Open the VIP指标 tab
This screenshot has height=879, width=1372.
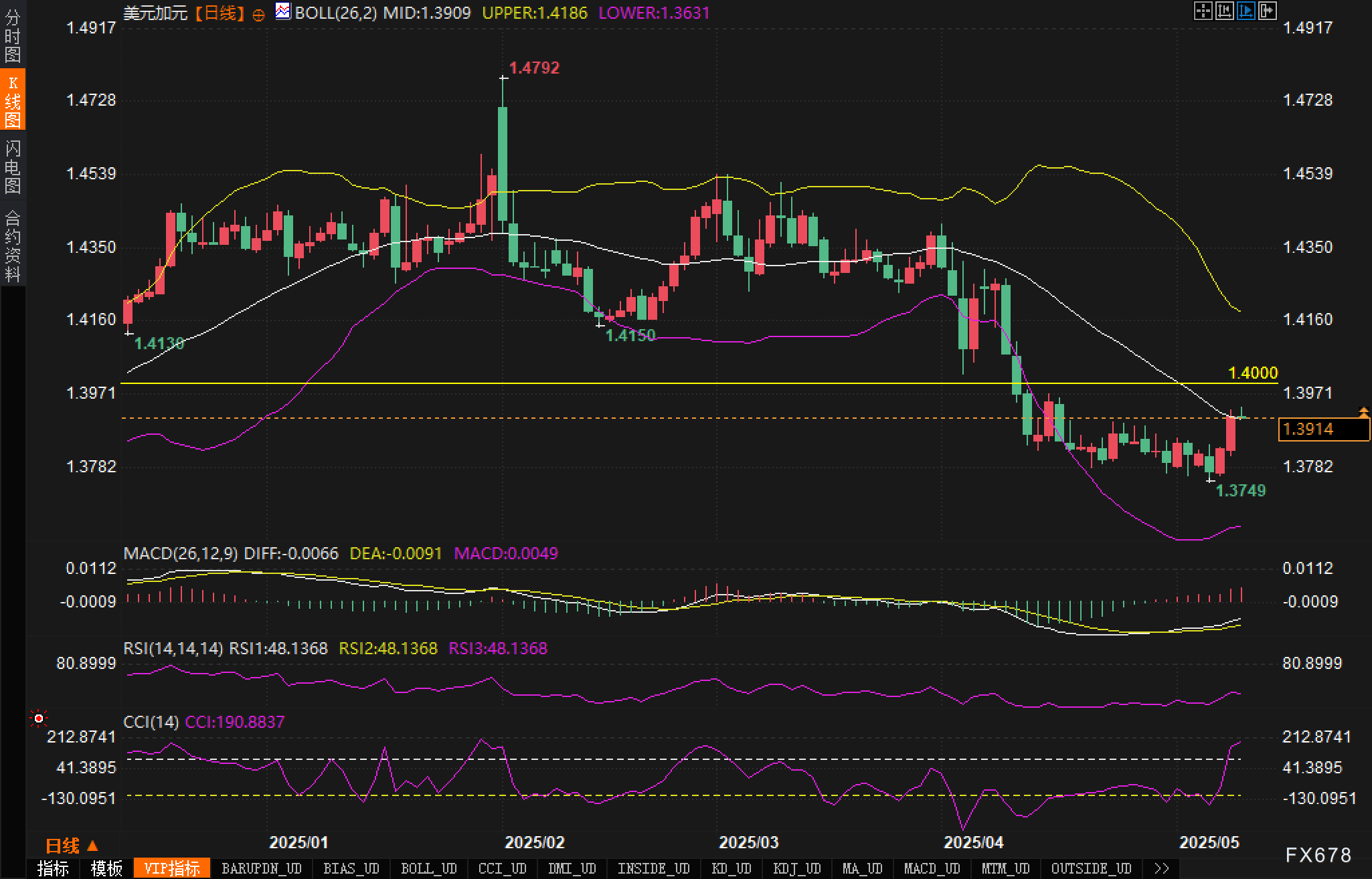coord(172,868)
